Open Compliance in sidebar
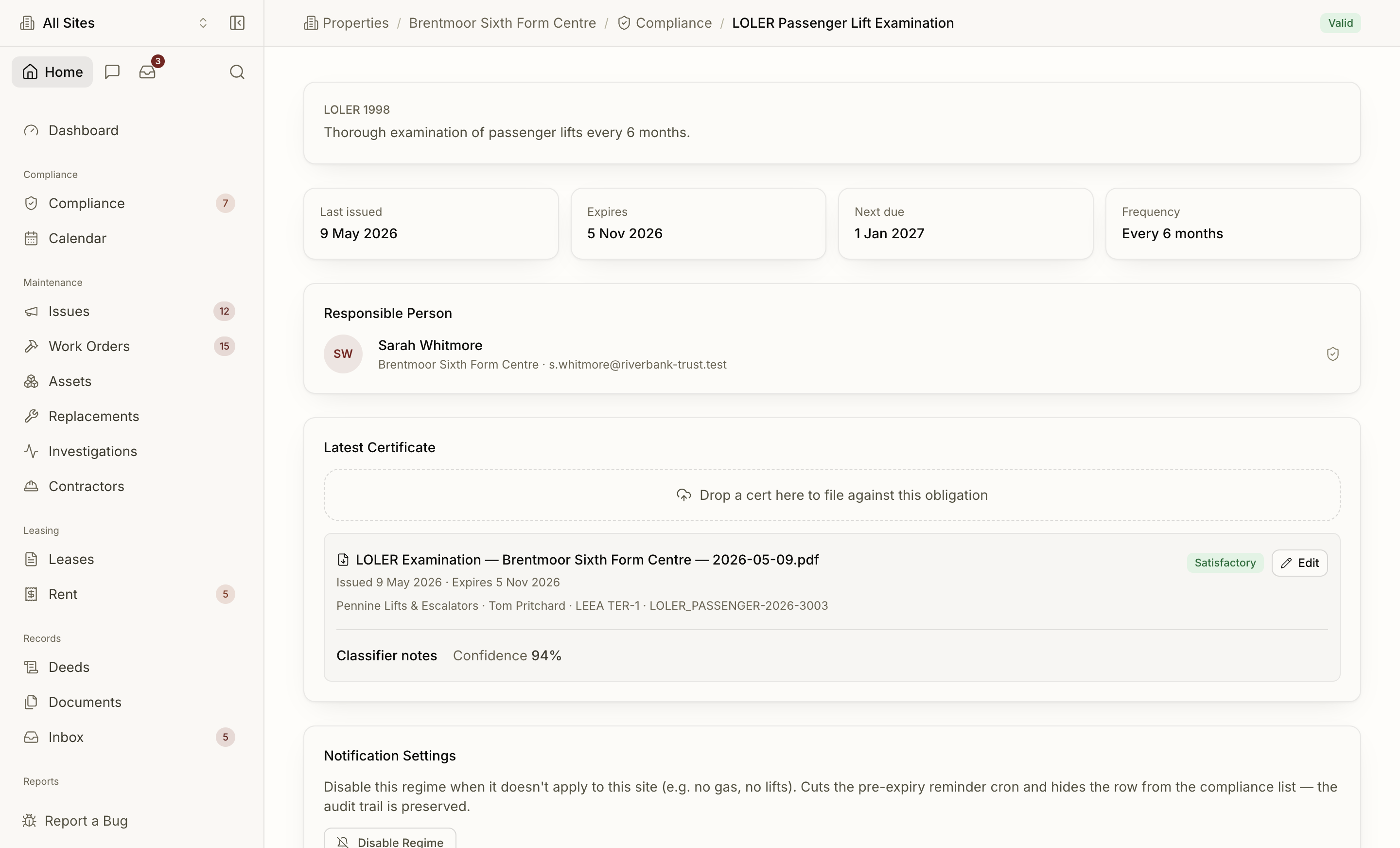Screen dimensions: 1400x848 coord(129,203)
